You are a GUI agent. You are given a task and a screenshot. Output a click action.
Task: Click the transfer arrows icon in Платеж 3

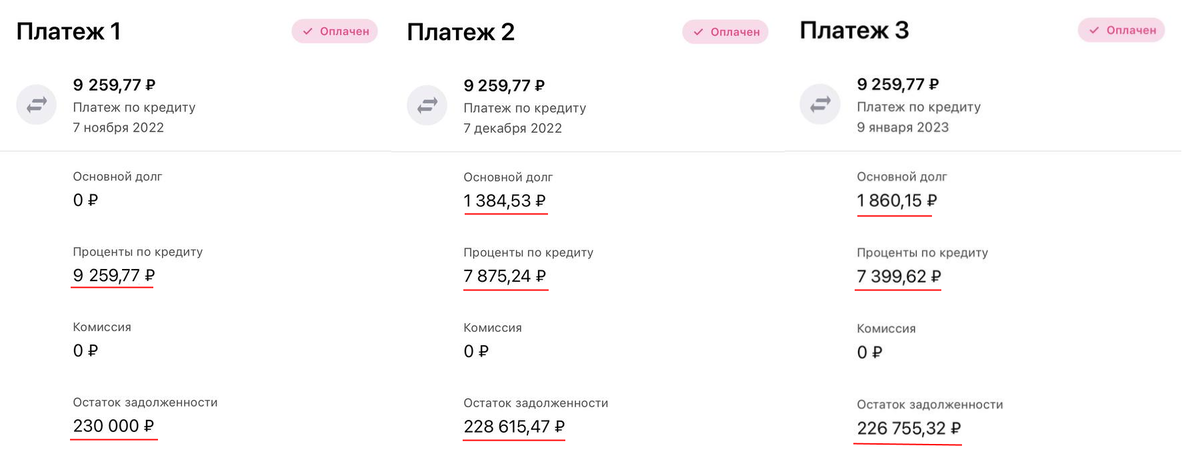coord(821,103)
